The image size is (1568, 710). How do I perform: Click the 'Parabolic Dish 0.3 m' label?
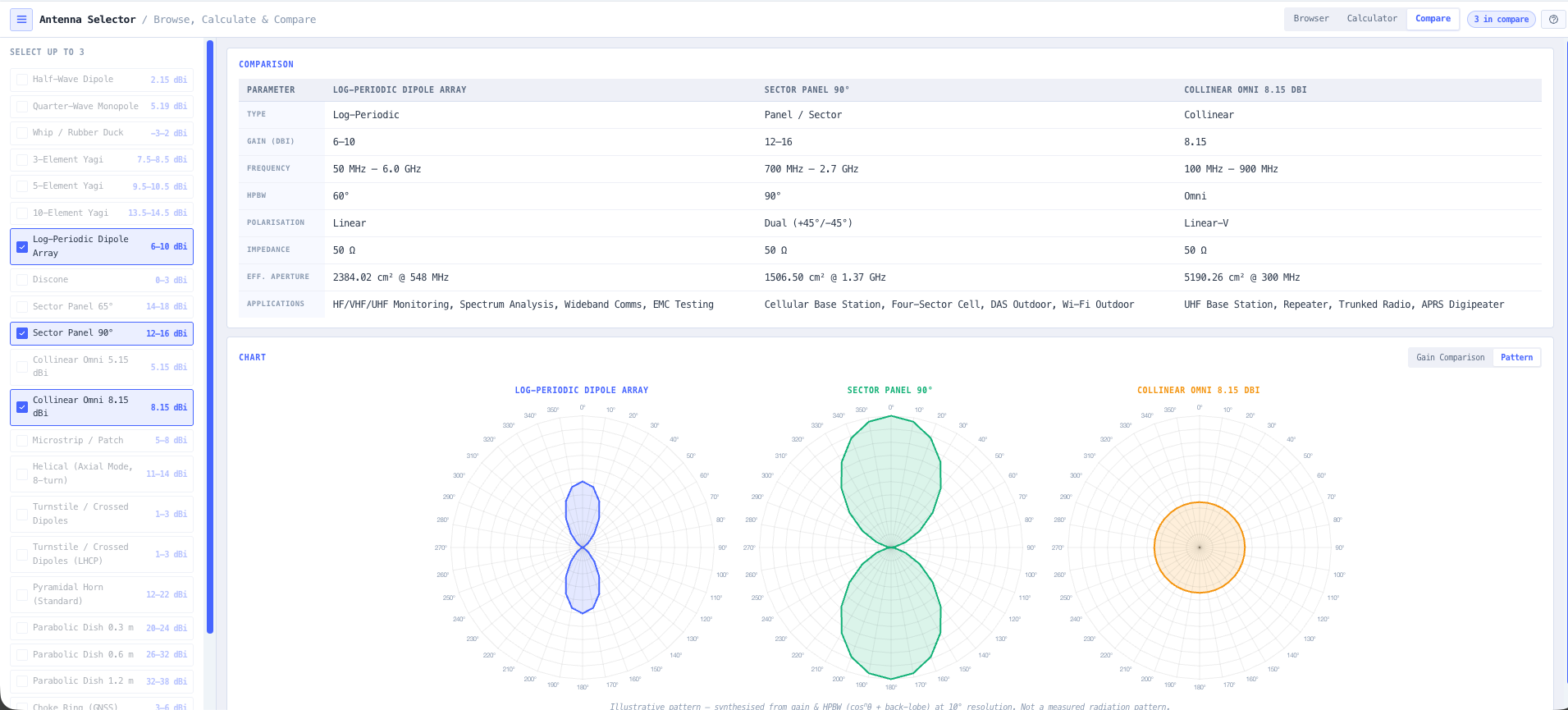(x=83, y=628)
